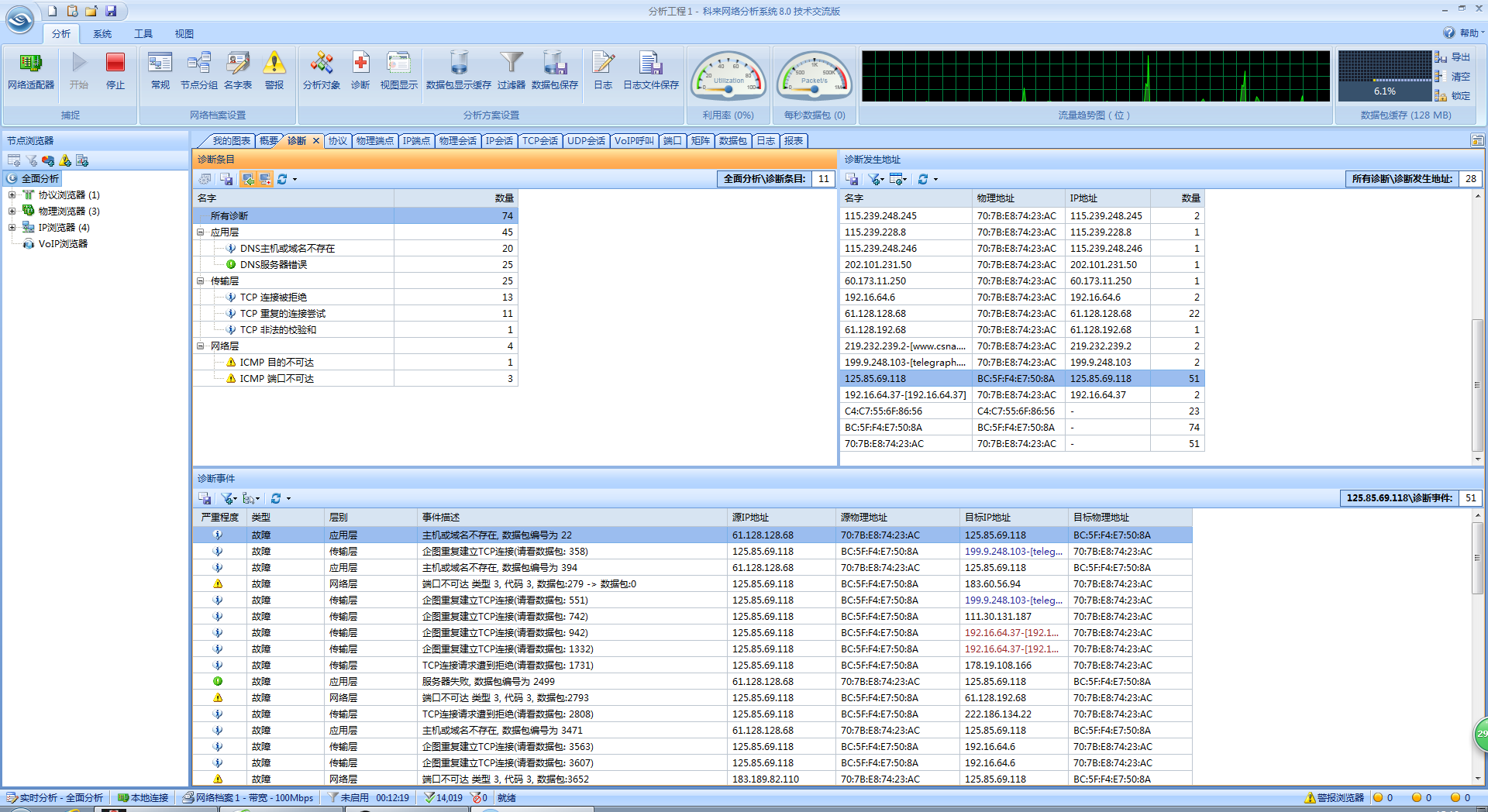Click the diagnosis events vertical scrollbar
This screenshot has height=812, width=1488.
pyautogui.click(x=1477, y=558)
